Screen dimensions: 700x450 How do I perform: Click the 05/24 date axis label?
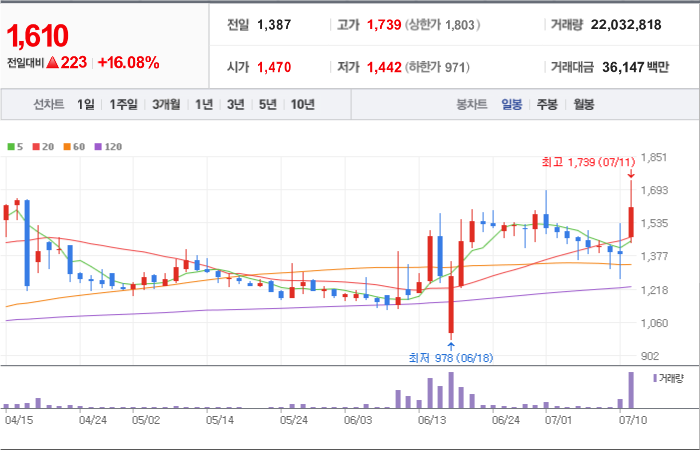tap(294, 421)
